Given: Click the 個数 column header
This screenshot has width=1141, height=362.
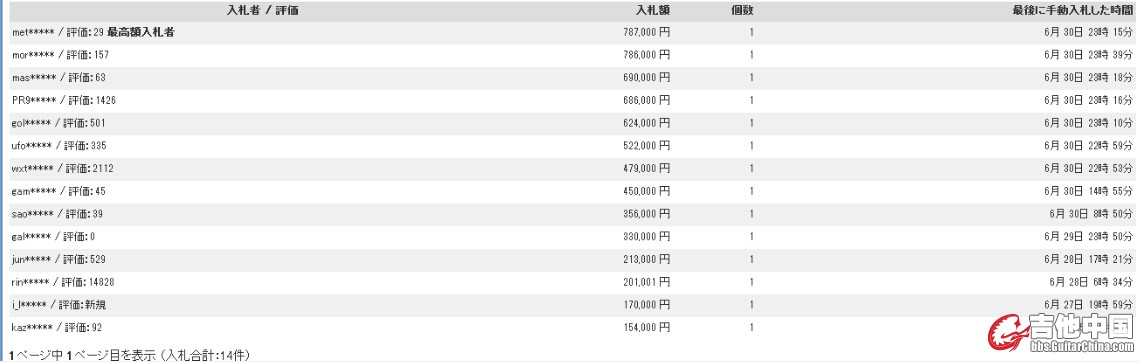Looking at the screenshot, I should [x=742, y=10].
